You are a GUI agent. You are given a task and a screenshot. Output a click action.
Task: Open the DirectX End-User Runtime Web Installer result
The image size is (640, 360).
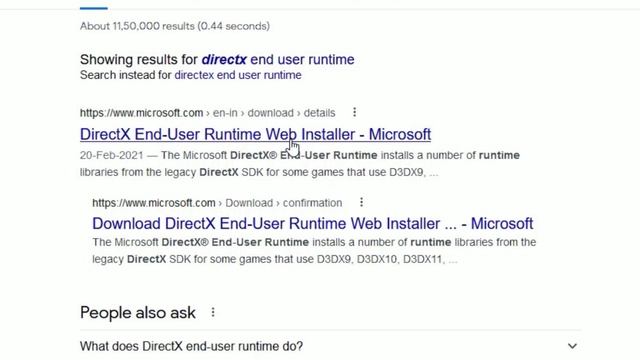(255, 134)
